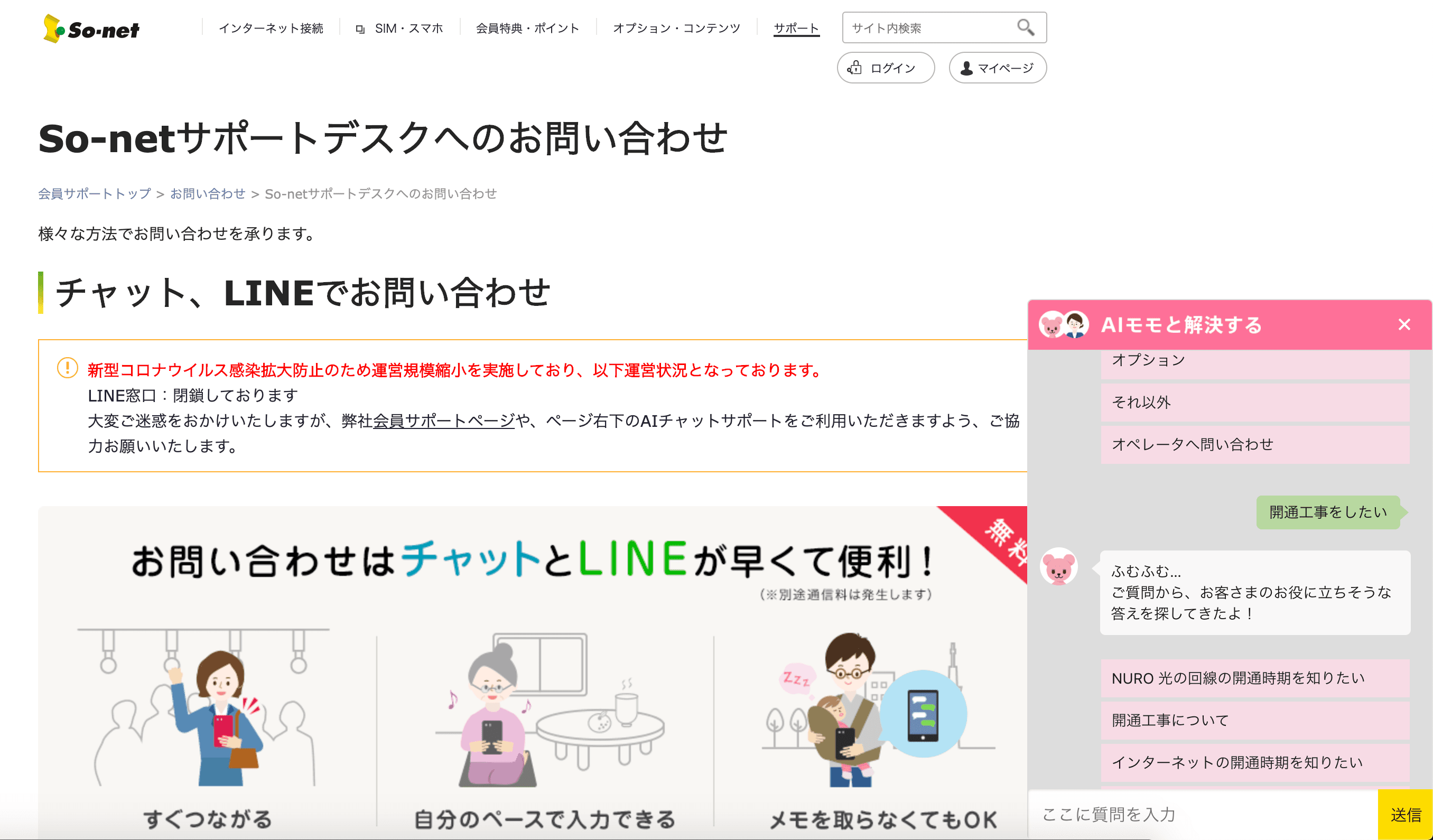Select NURO 光の回線の開通時期を知りたい option
The width and height of the screenshot is (1433, 840).
coord(1255,678)
